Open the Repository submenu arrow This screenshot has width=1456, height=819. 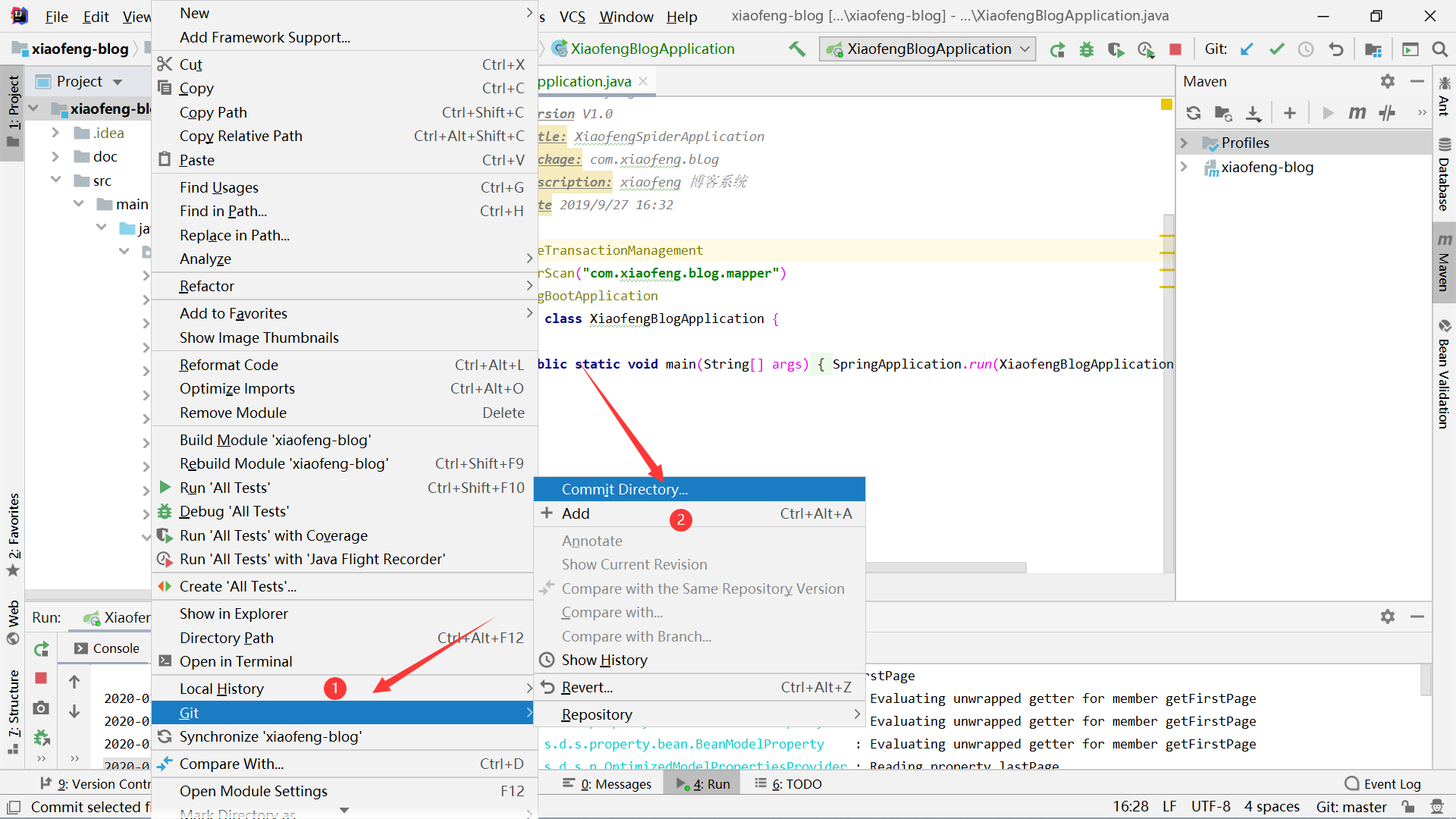pos(857,714)
